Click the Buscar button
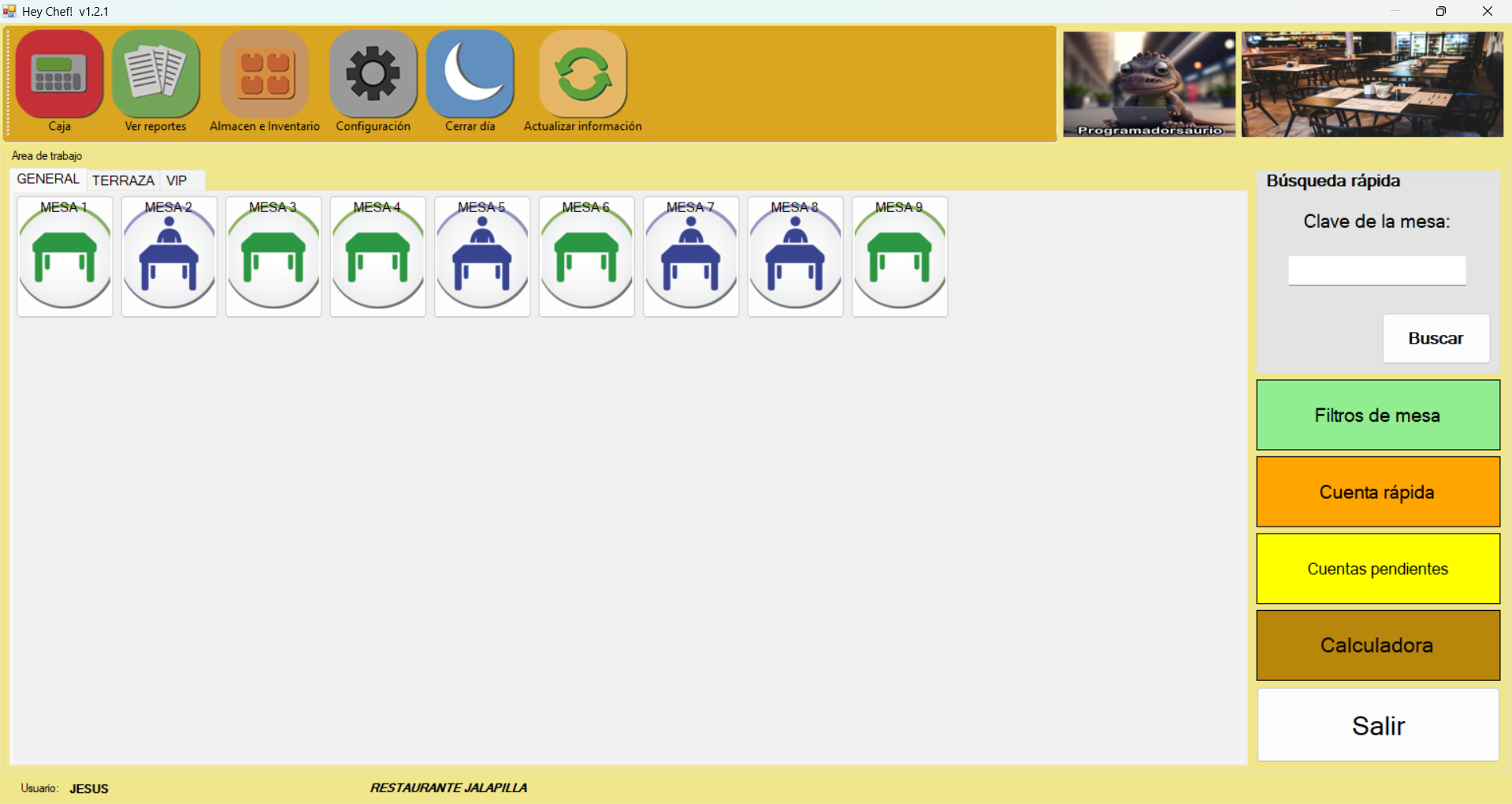Viewport: 1512px width, 804px height. [x=1436, y=338]
